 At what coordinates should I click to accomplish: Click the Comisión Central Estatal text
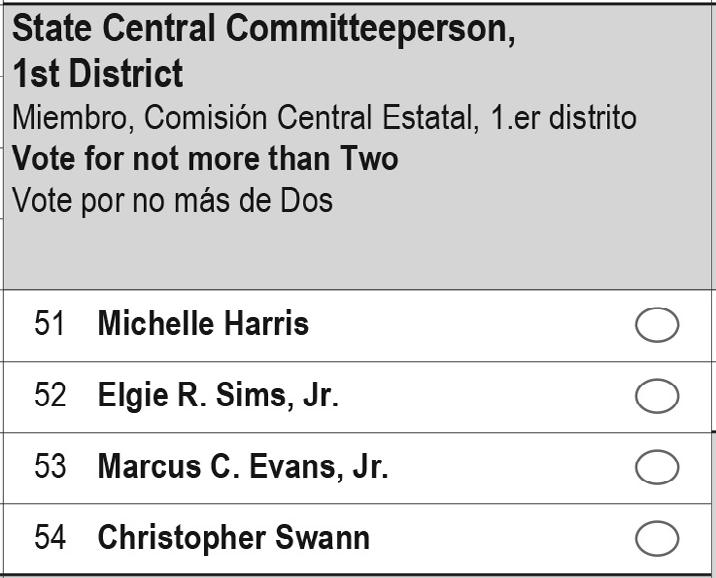click(311, 117)
